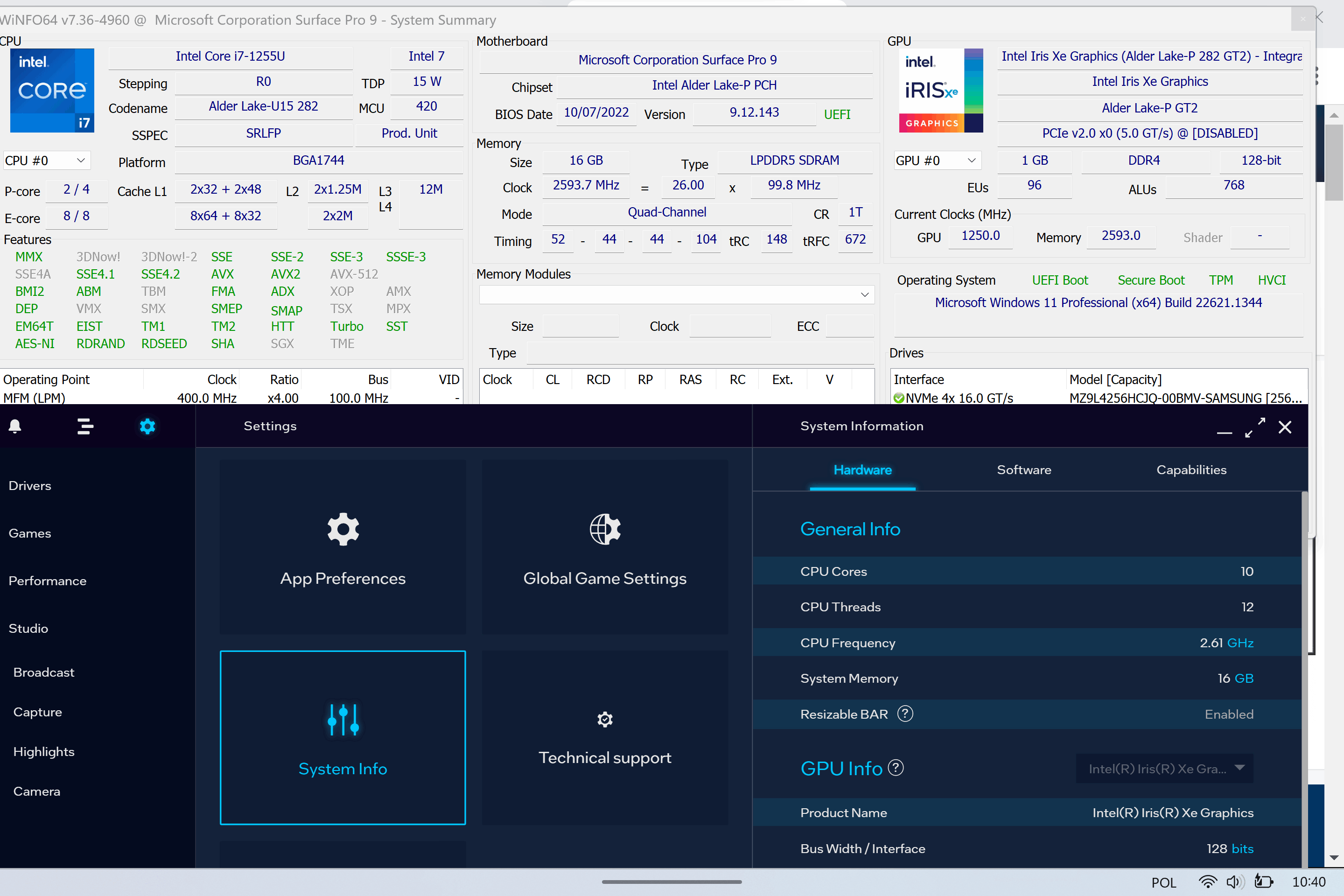Click the NVMe 4x 16.0 GT/s drive row

[1099, 398]
